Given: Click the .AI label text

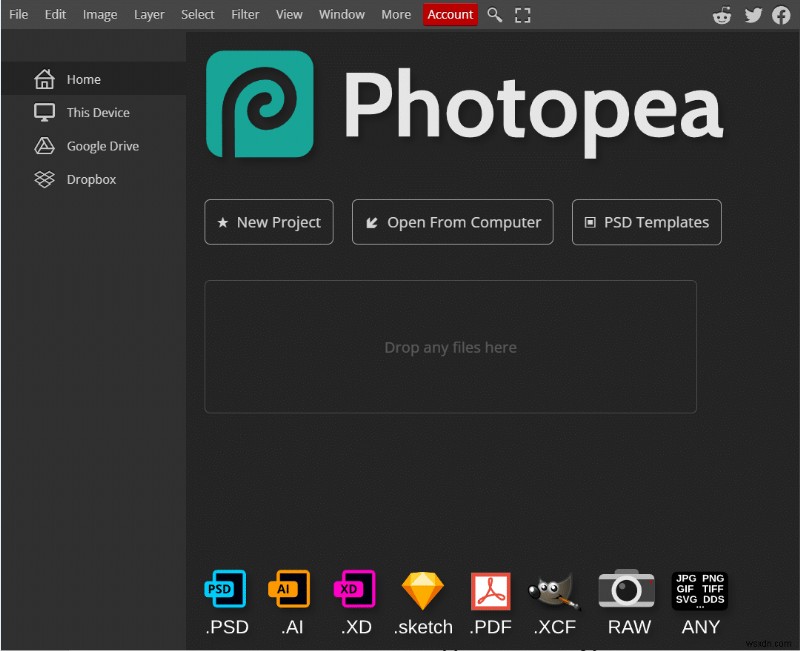Looking at the screenshot, I should click(292, 627).
